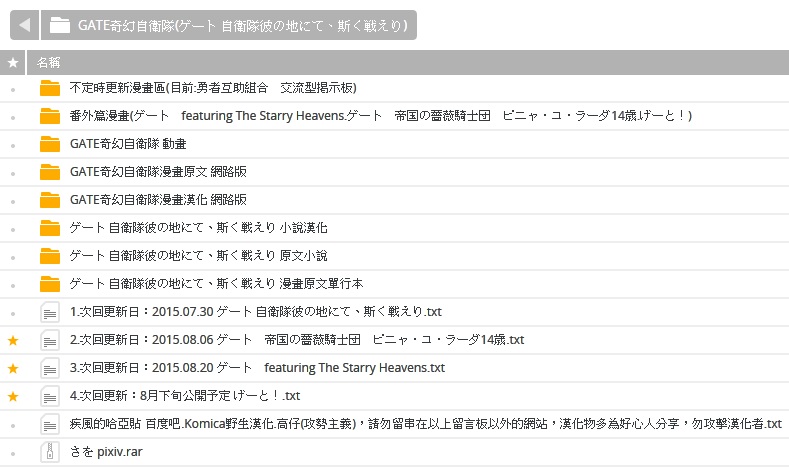Unstar the 2015.08.20 featuring Starry Heavens file
The height and width of the screenshot is (469, 789).
click(x=13, y=369)
